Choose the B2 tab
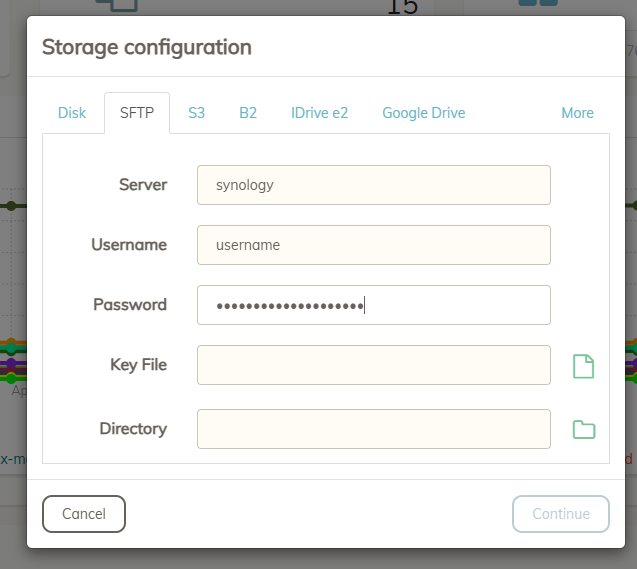This screenshot has height=569, width=637. (x=248, y=113)
